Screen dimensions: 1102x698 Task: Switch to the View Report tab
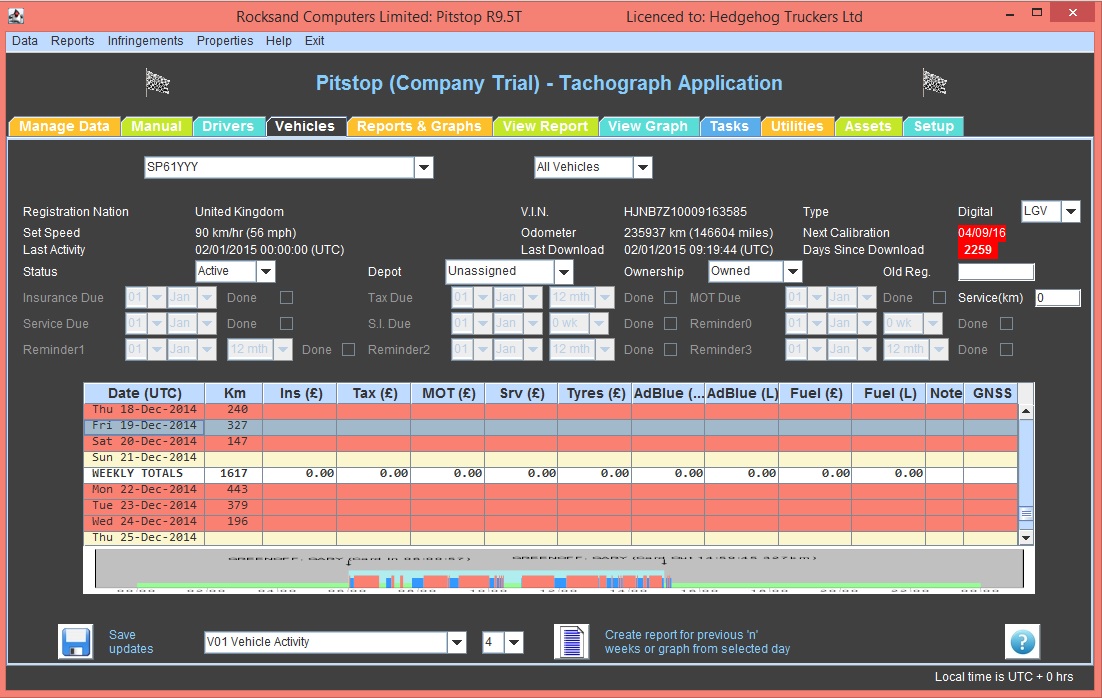[x=545, y=127]
